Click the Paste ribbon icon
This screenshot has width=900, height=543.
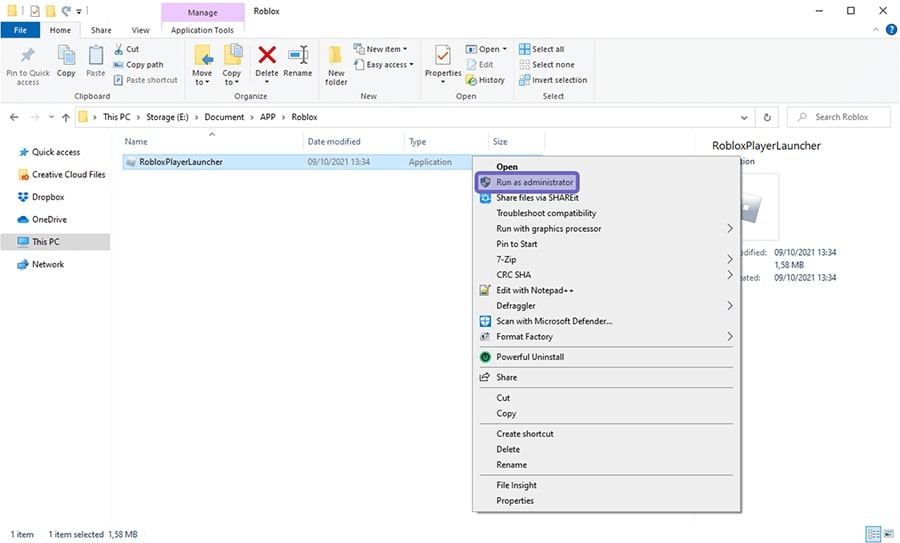click(x=95, y=55)
